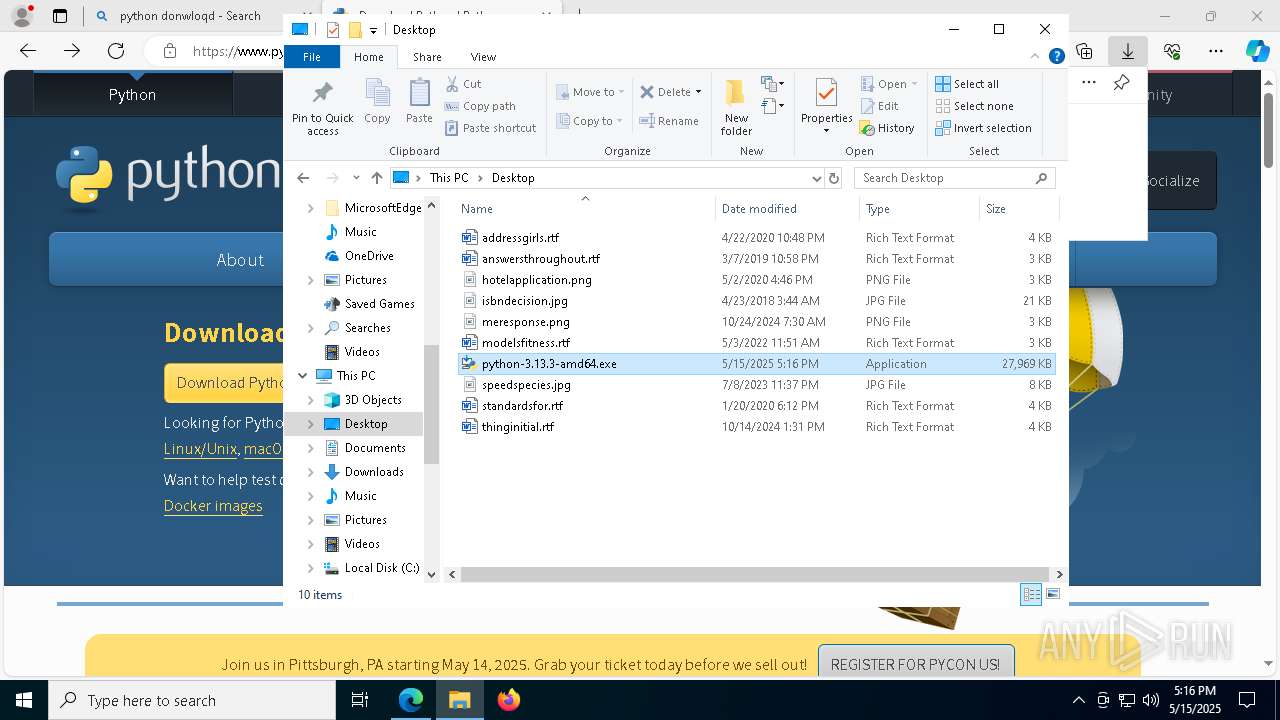Viewport: 1280px width, 720px height.
Task: Refresh the Edge browser page
Action: (x=116, y=51)
